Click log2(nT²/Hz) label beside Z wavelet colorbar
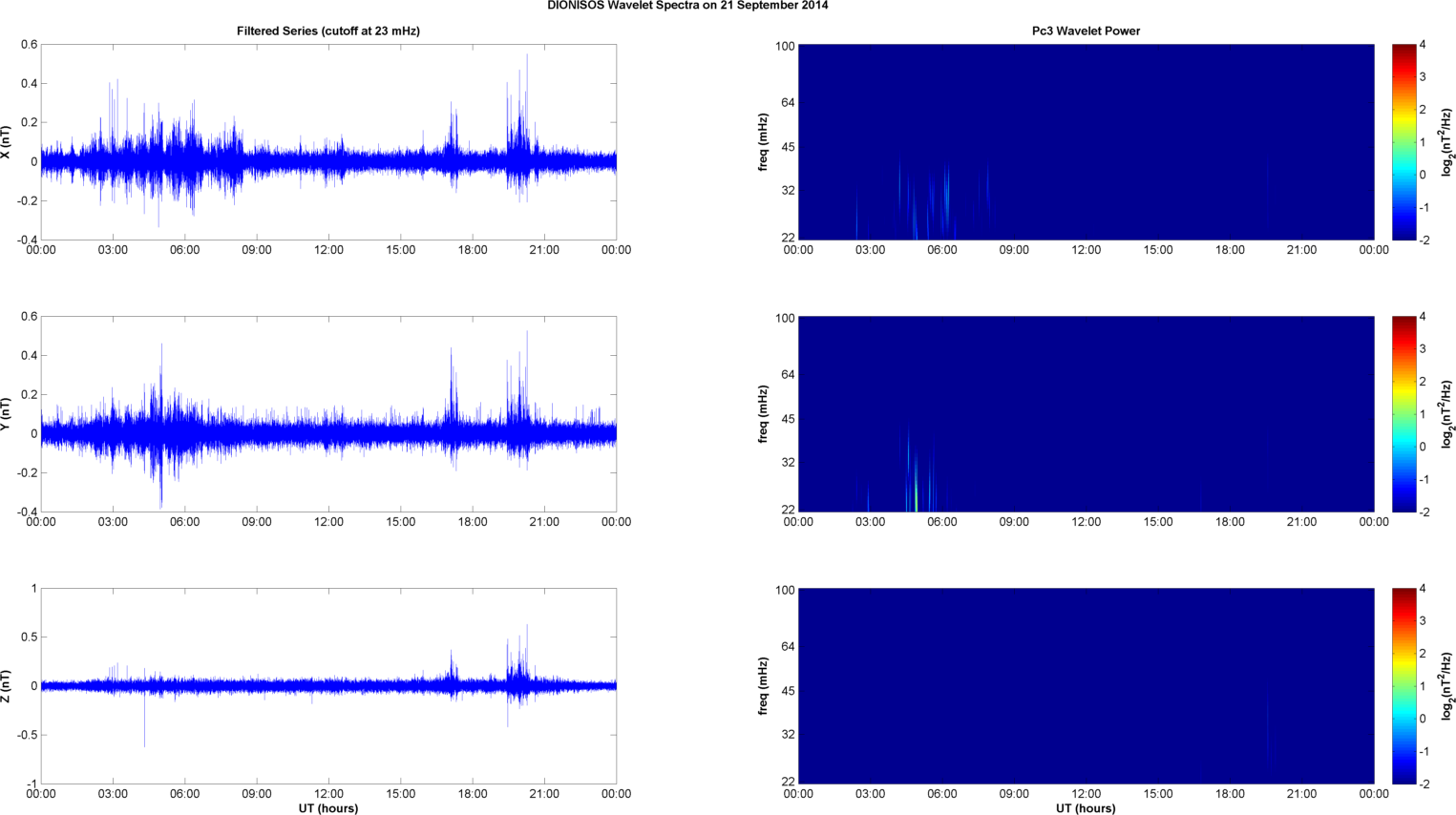The width and height of the screenshot is (1456, 815). coord(1447,686)
